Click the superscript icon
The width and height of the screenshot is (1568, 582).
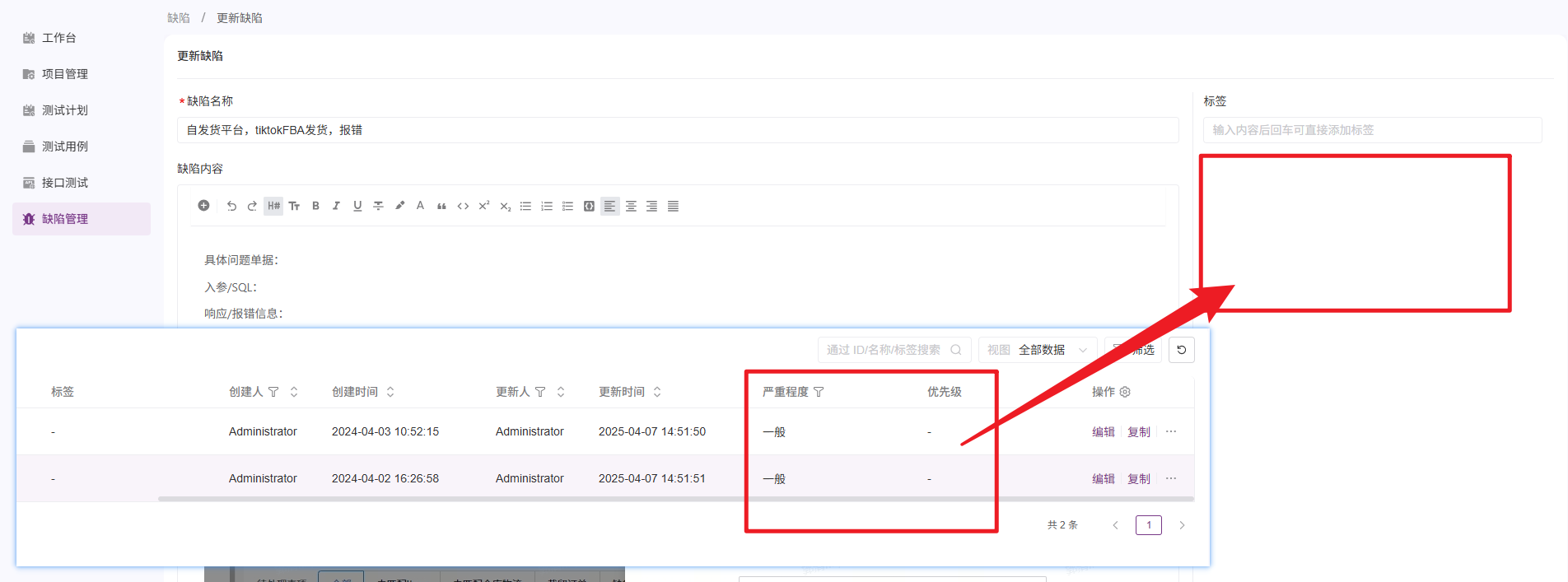tap(484, 206)
